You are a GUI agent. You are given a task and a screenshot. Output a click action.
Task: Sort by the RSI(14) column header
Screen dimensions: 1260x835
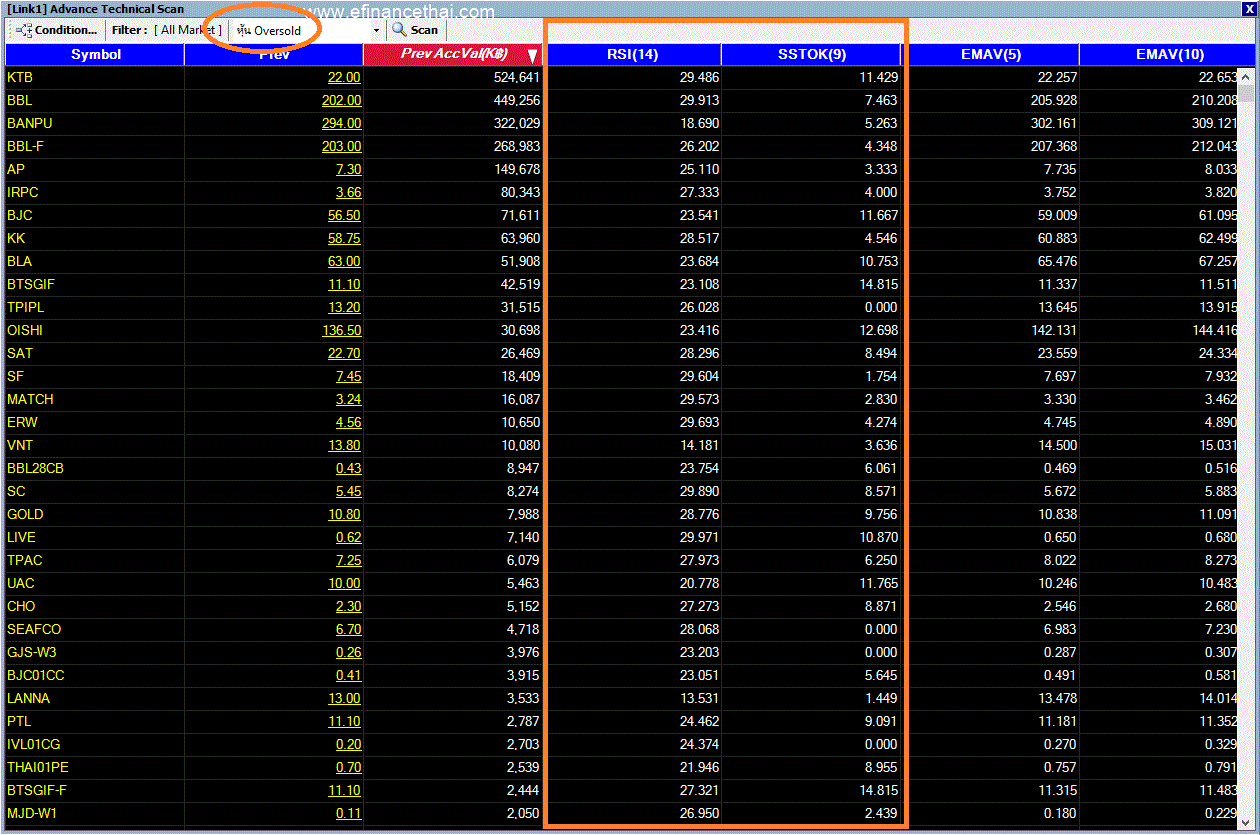click(632, 54)
